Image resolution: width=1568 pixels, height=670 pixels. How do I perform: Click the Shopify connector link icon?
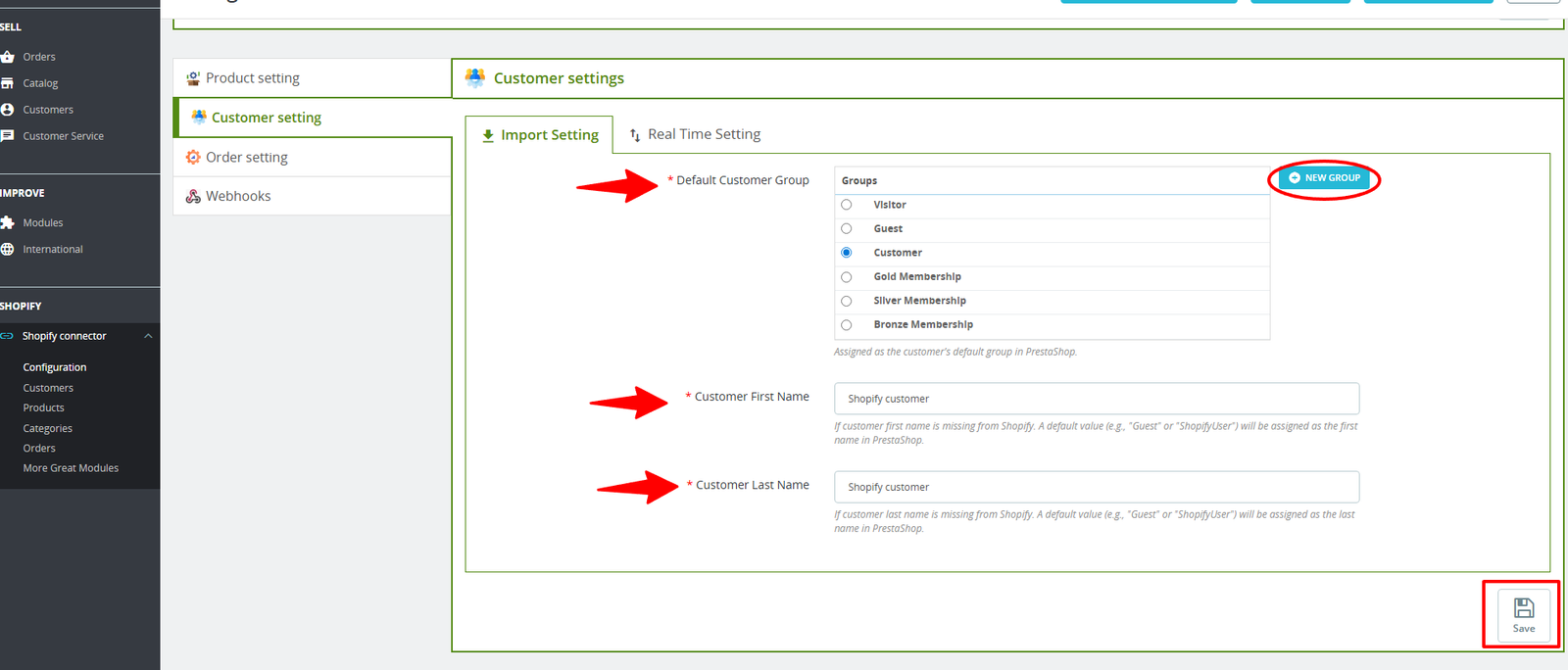coord(7,336)
